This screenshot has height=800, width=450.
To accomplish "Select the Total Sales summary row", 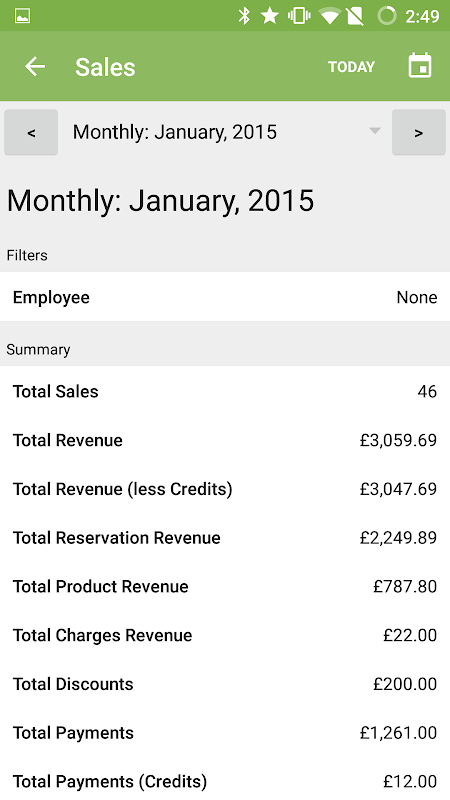I will [x=225, y=391].
